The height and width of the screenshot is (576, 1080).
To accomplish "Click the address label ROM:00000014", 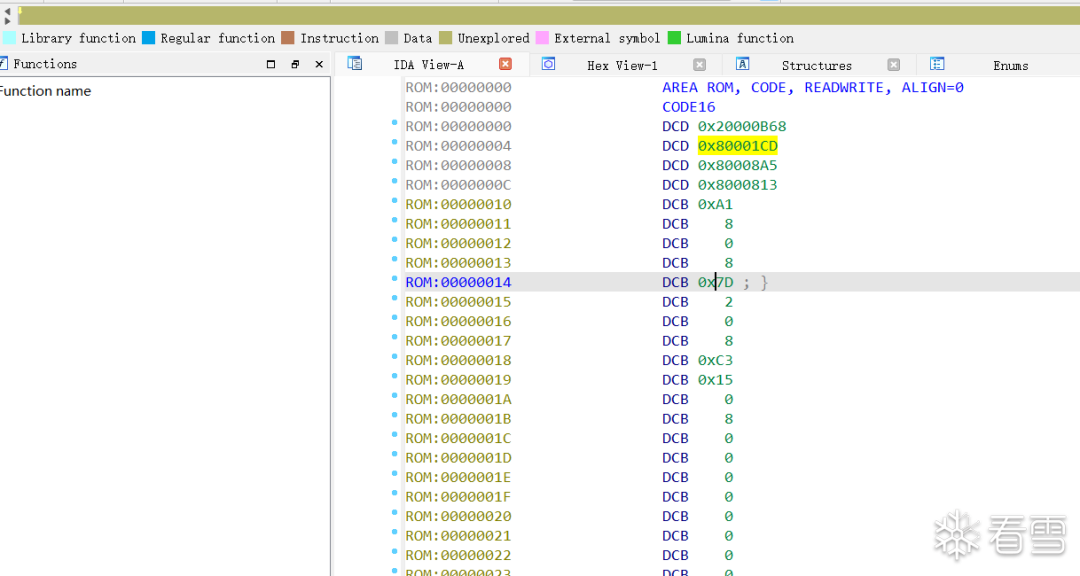I will pos(458,281).
